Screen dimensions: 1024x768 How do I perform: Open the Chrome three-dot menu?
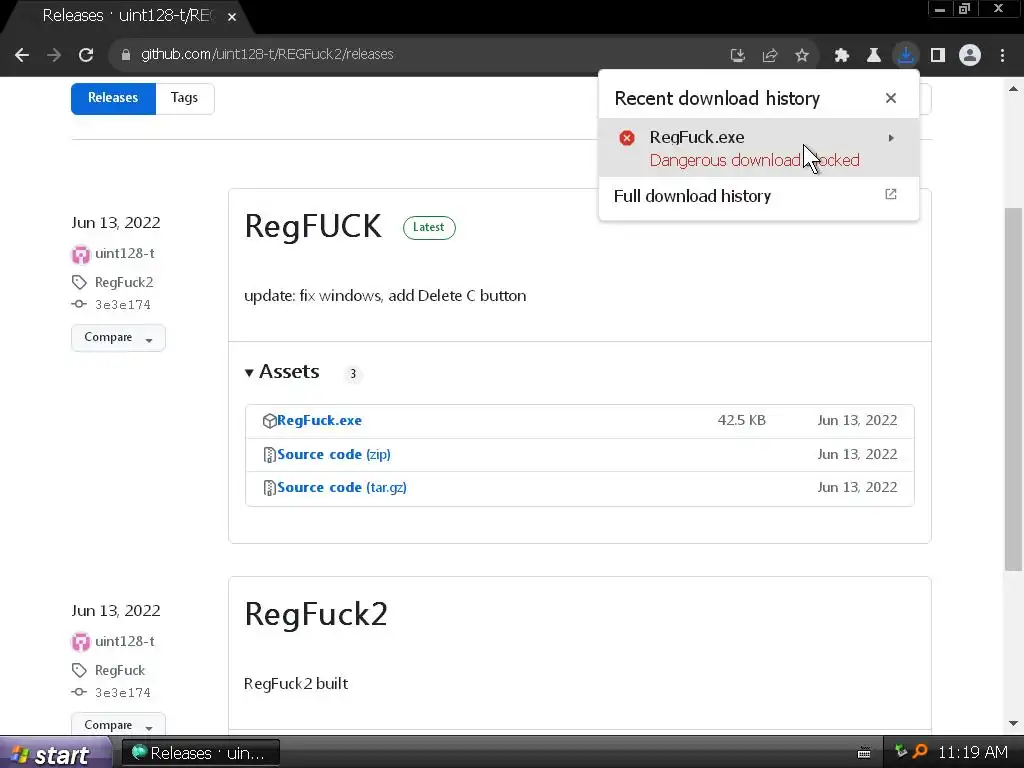coord(1002,56)
